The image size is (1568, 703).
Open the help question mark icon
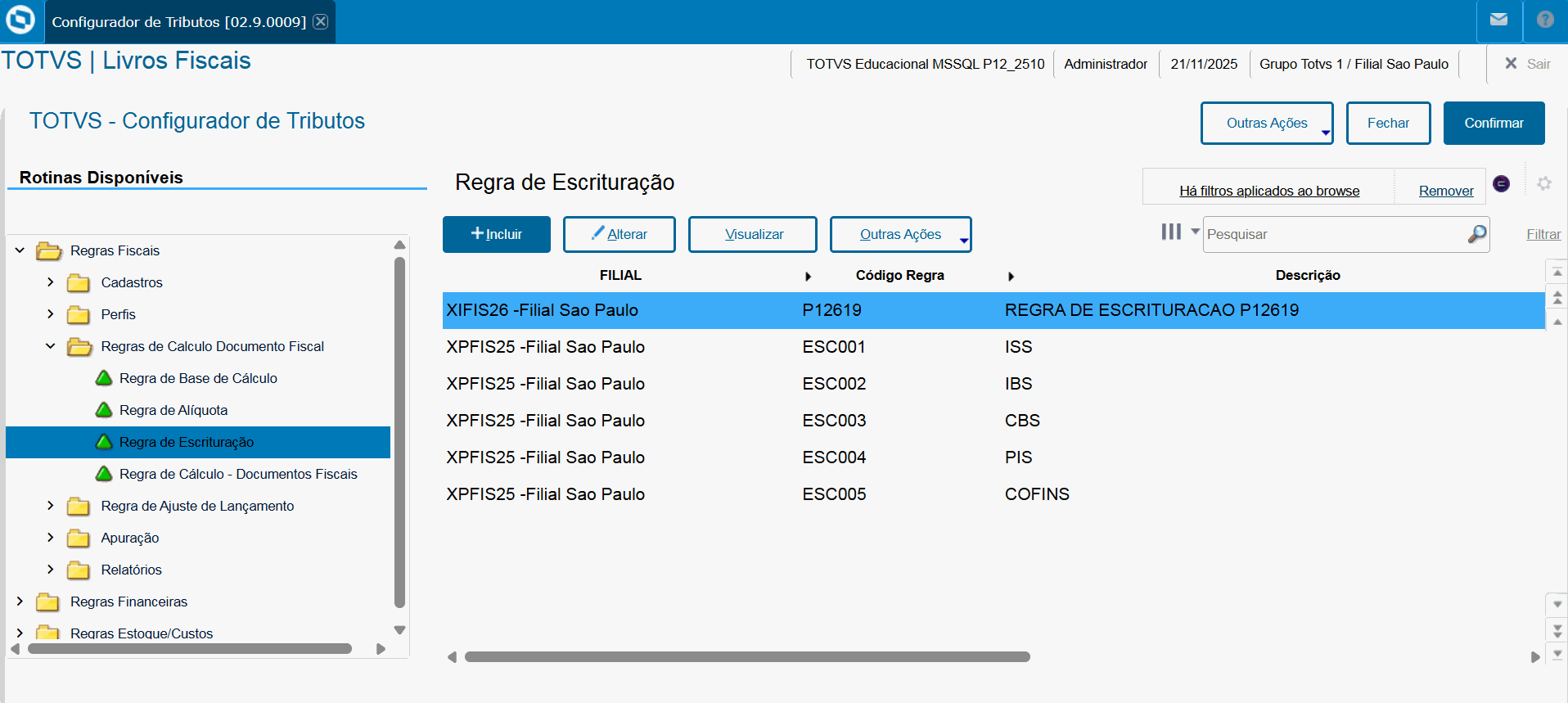1545,20
